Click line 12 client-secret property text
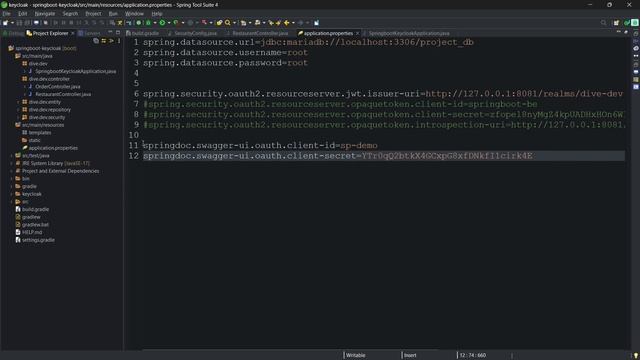640x360 pixels. pos(338,156)
